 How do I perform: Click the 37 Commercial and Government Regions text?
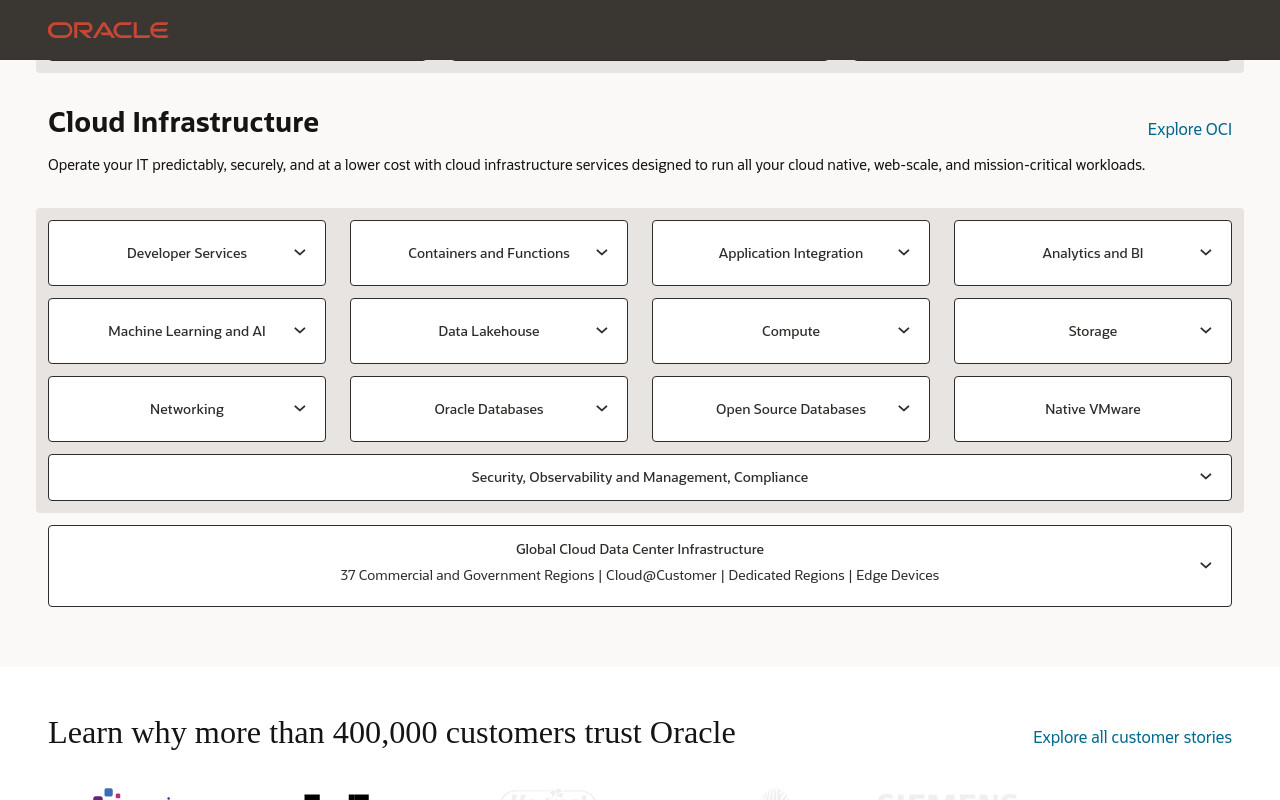467,575
